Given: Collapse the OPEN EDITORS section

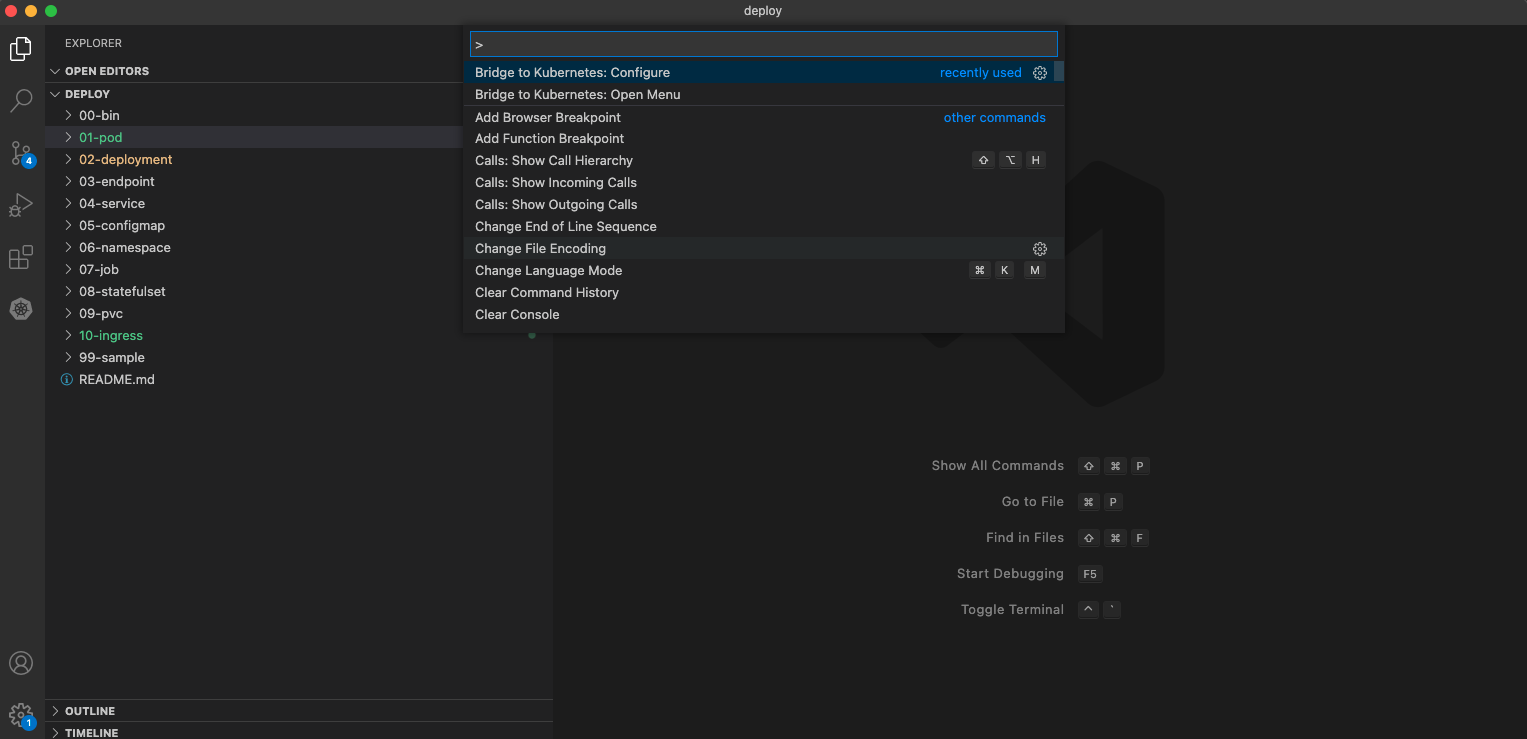Looking at the screenshot, I should pyautogui.click(x=57, y=71).
